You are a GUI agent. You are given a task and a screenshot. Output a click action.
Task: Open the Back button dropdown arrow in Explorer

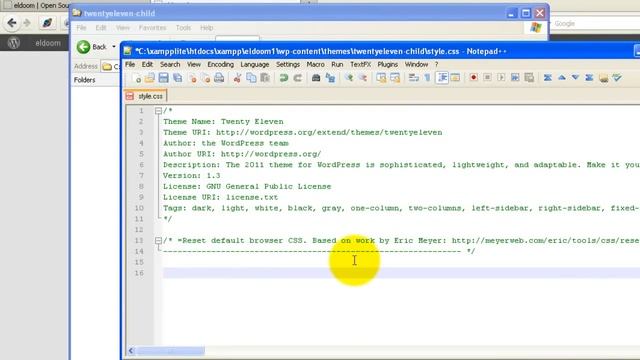[x=114, y=47]
